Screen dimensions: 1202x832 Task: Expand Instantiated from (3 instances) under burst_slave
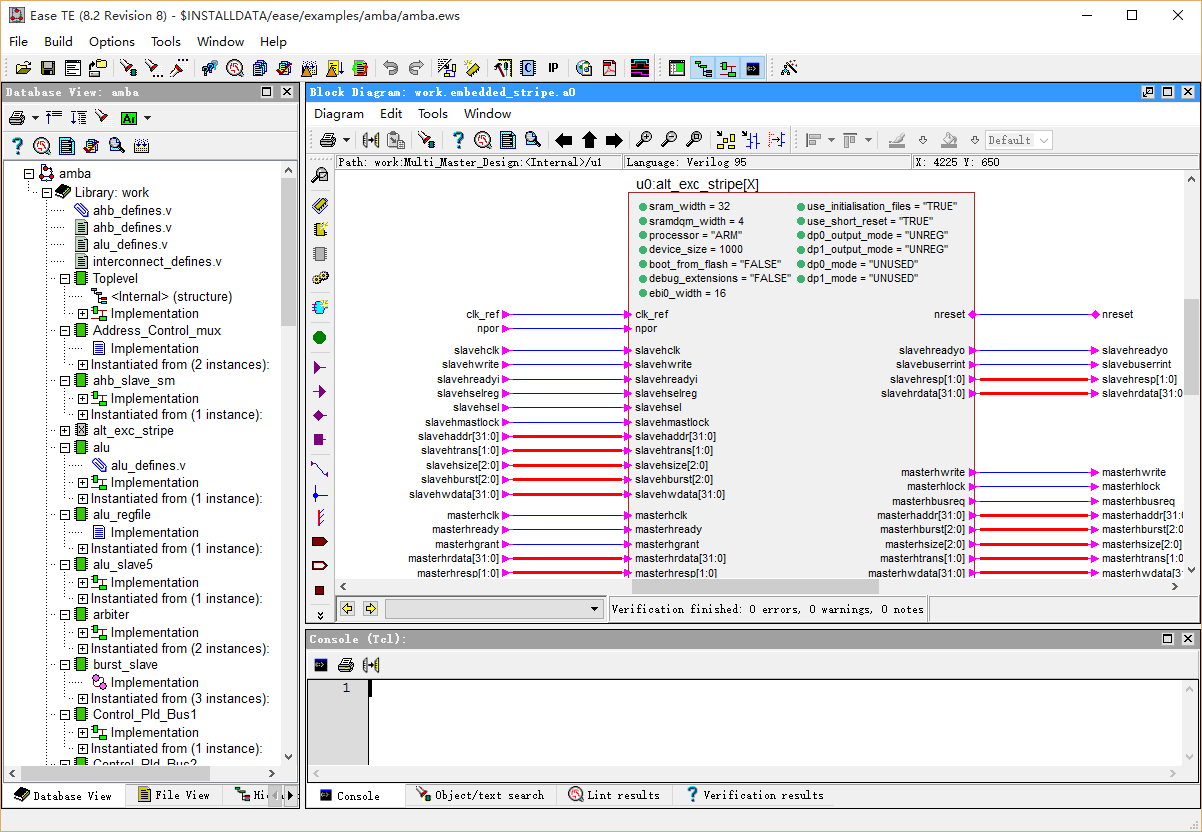pyautogui.click(x=83, y=699)
